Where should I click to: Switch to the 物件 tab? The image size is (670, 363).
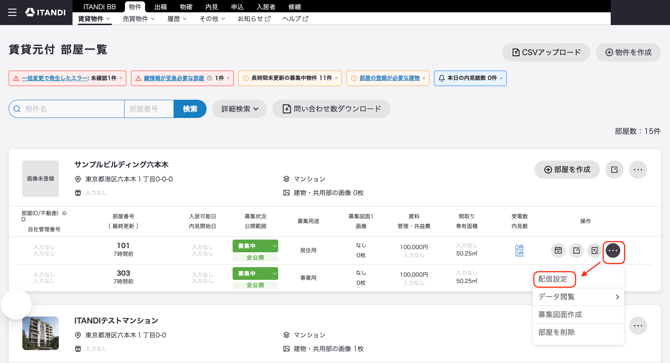point(135,7)
